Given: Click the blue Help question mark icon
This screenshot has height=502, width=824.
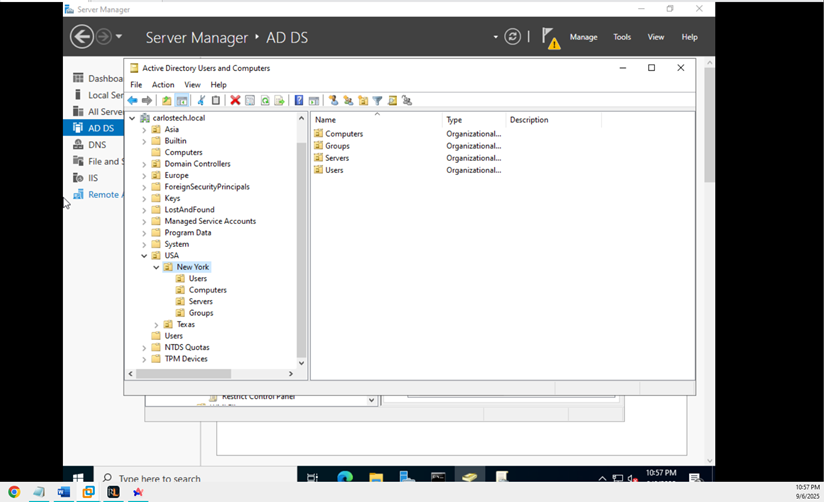Looking at the screenshot, I should (x=298, y=101).
